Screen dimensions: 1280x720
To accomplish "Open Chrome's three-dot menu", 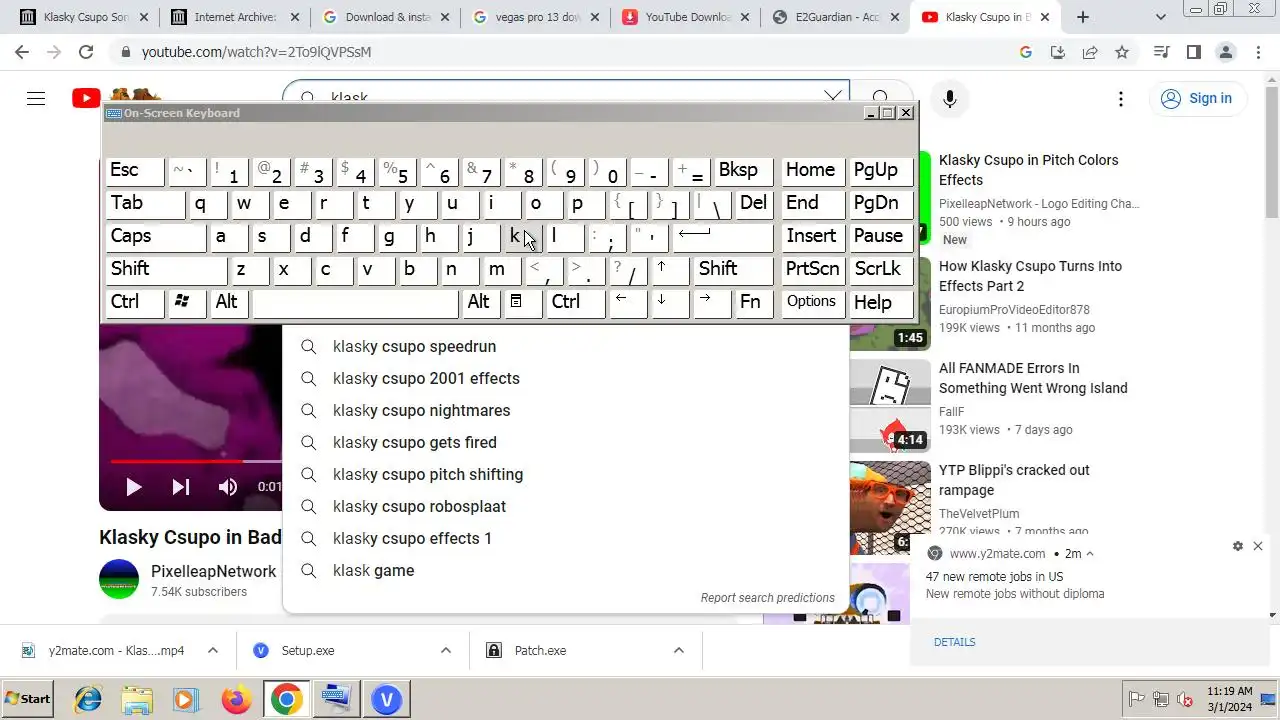I will pos(1257,52).
